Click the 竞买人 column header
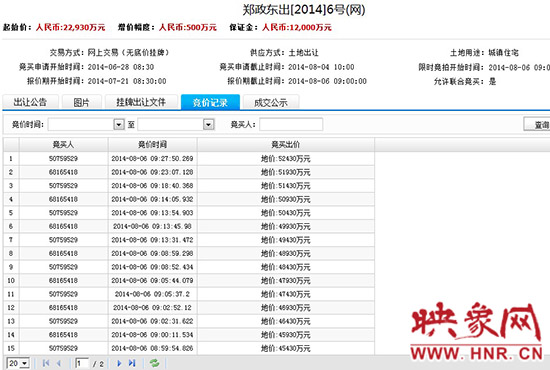 [x=63, y=144]
